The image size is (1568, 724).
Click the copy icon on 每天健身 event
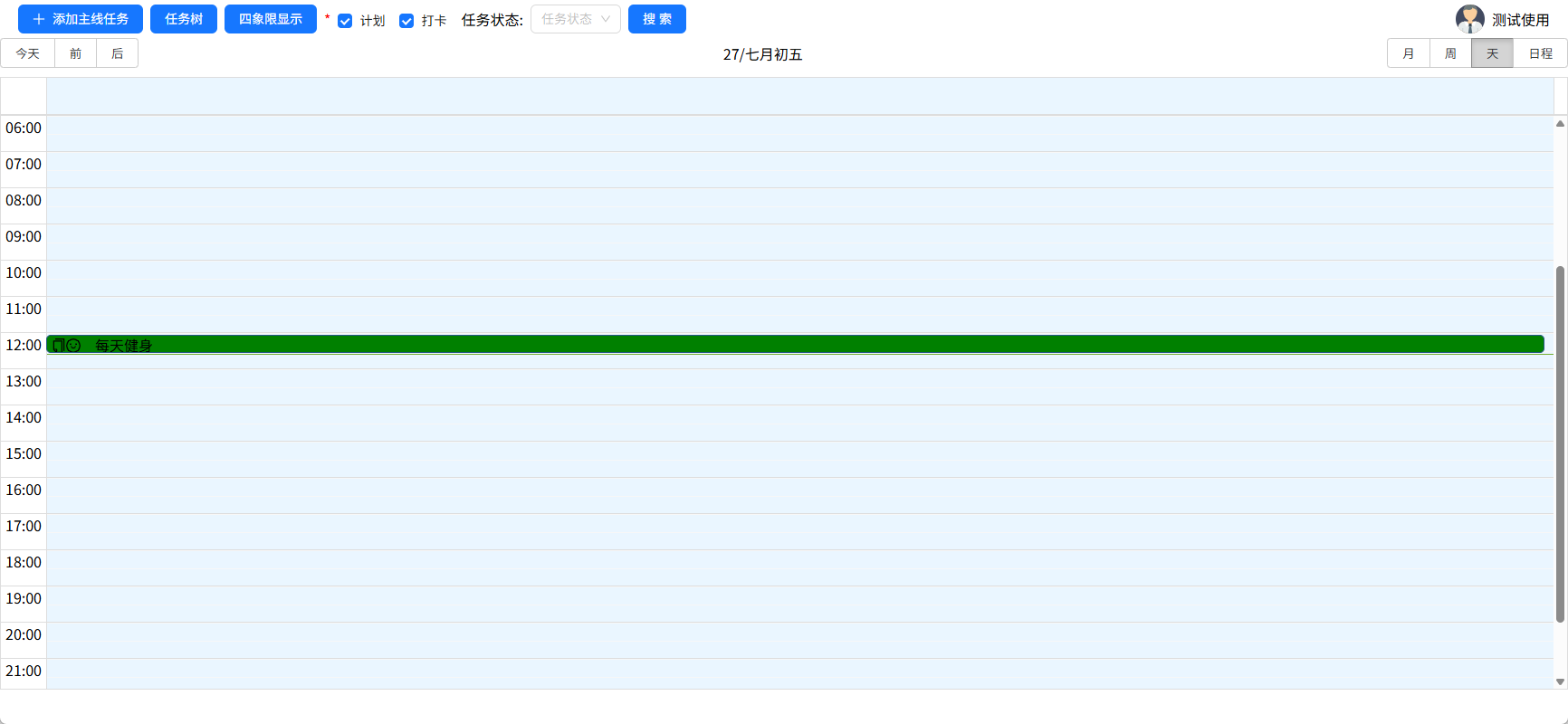point(59,345)
